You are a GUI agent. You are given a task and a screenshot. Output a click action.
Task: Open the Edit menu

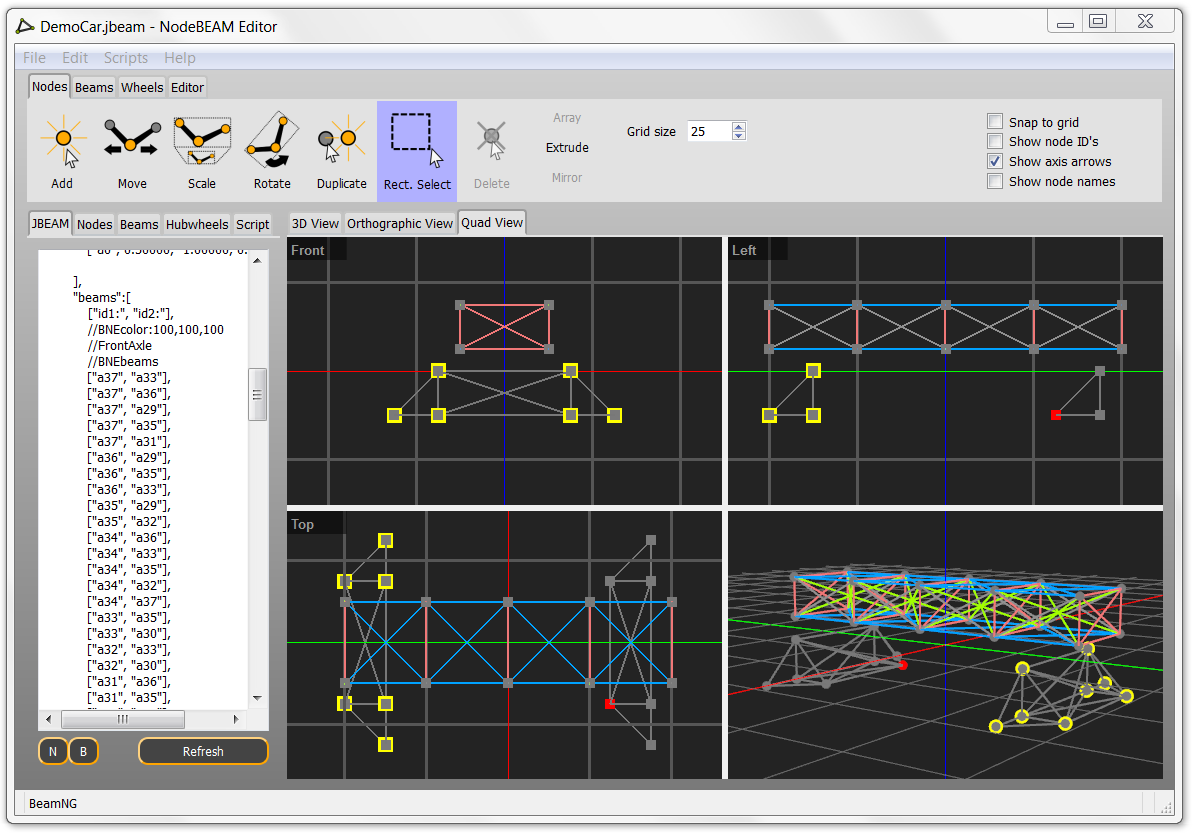click(75, 58)
